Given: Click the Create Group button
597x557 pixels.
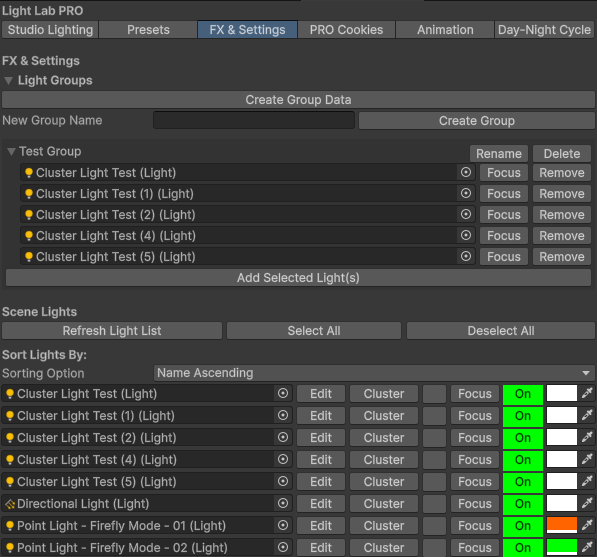Looking at the screenshot, I should [477, 121].
